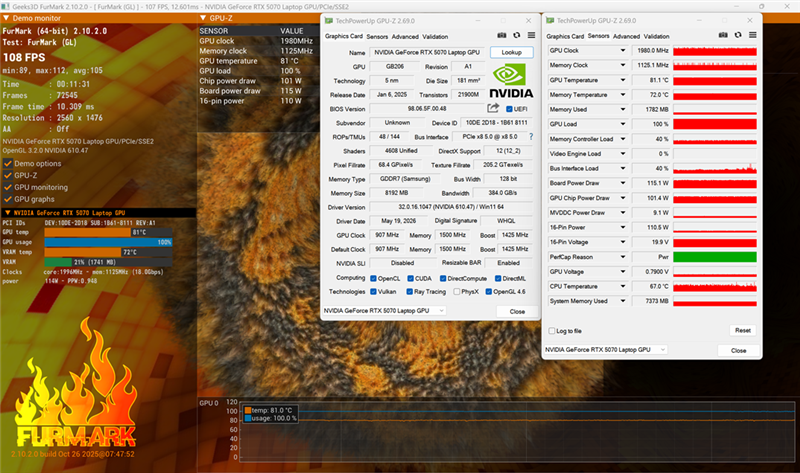Viewport: 800px width, 473px height.
Task: Open hamburger menu in GPU-Z Graphics Card window
Action: pos(531,35)
